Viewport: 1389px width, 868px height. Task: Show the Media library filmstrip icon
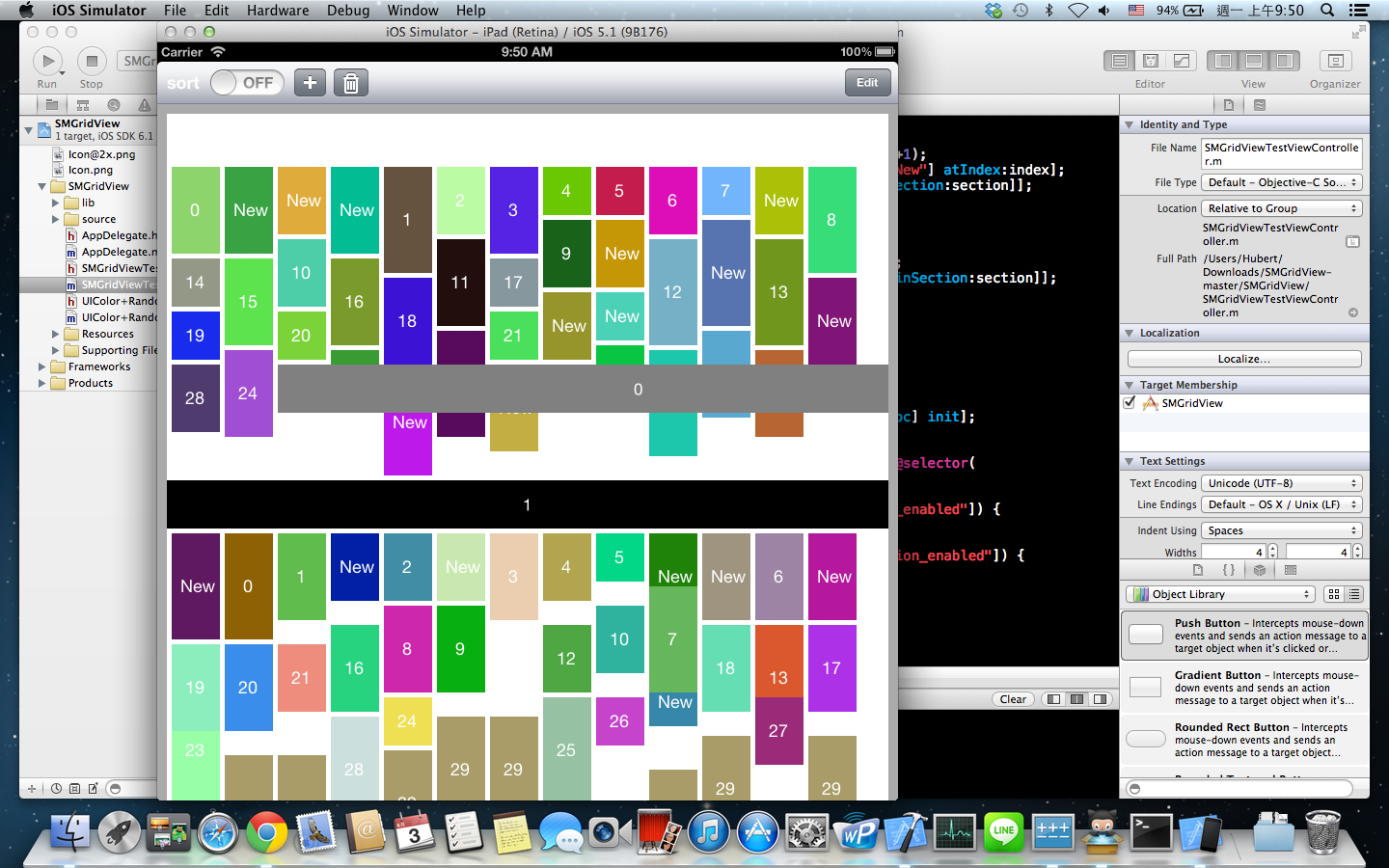pyautogui.click(x=1291, y=570)
